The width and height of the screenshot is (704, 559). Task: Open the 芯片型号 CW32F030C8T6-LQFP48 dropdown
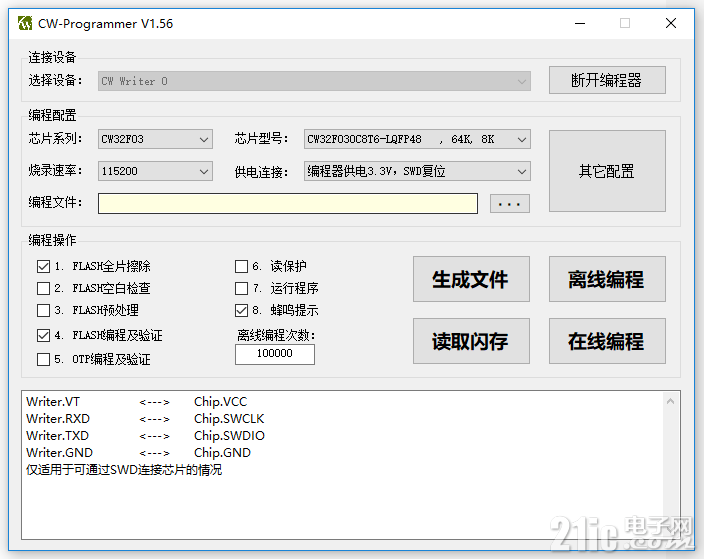tap(417, 139)
